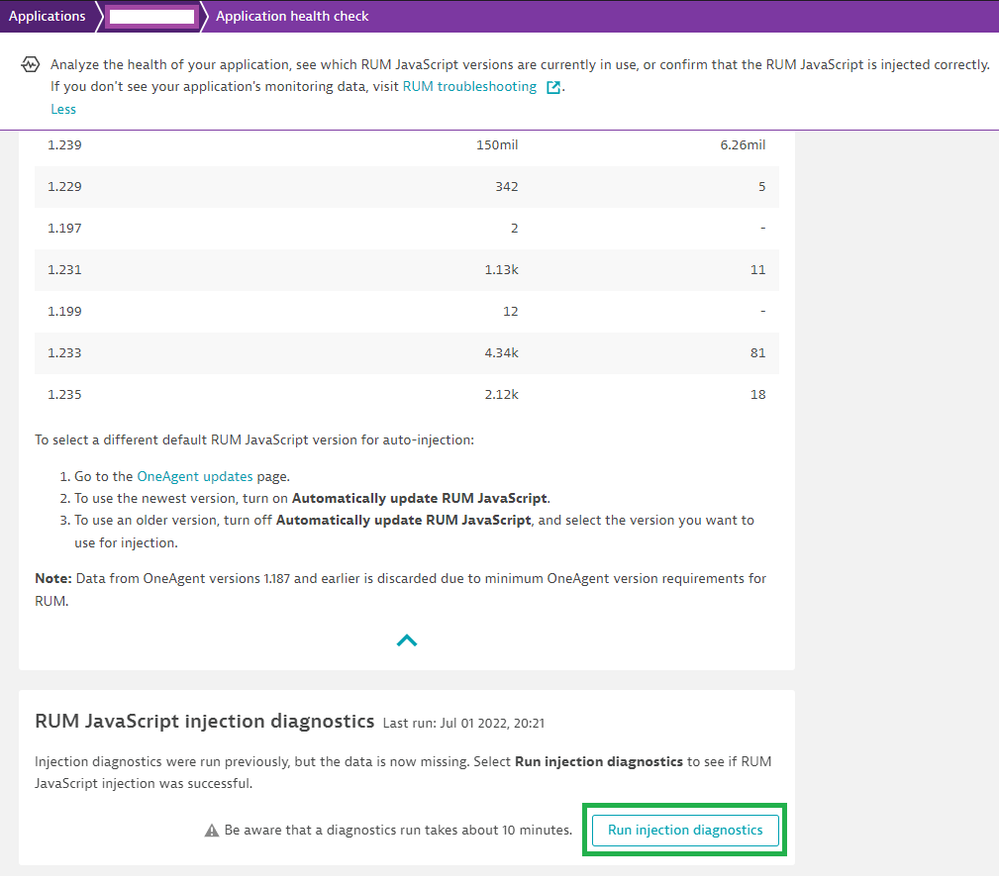Select the version 1.239 table row

pyautogui.click(x=406, y=145)
